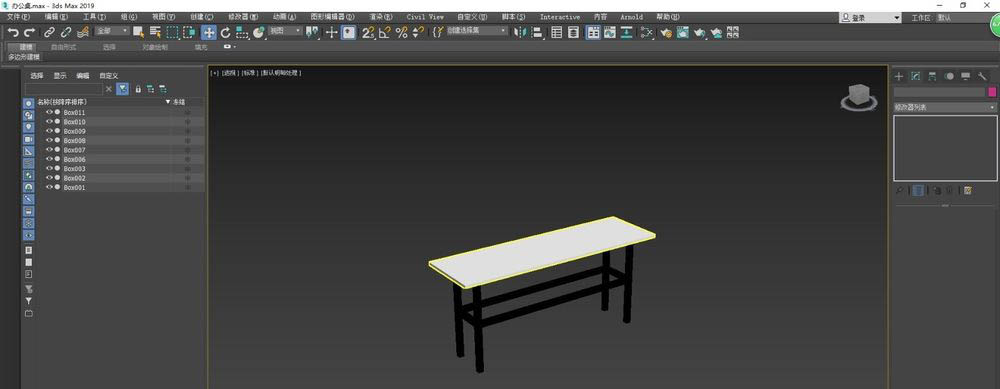Toggle the Ribbon display icon
The width and height of the screenshot is (1000, 389).
point(593,32)
